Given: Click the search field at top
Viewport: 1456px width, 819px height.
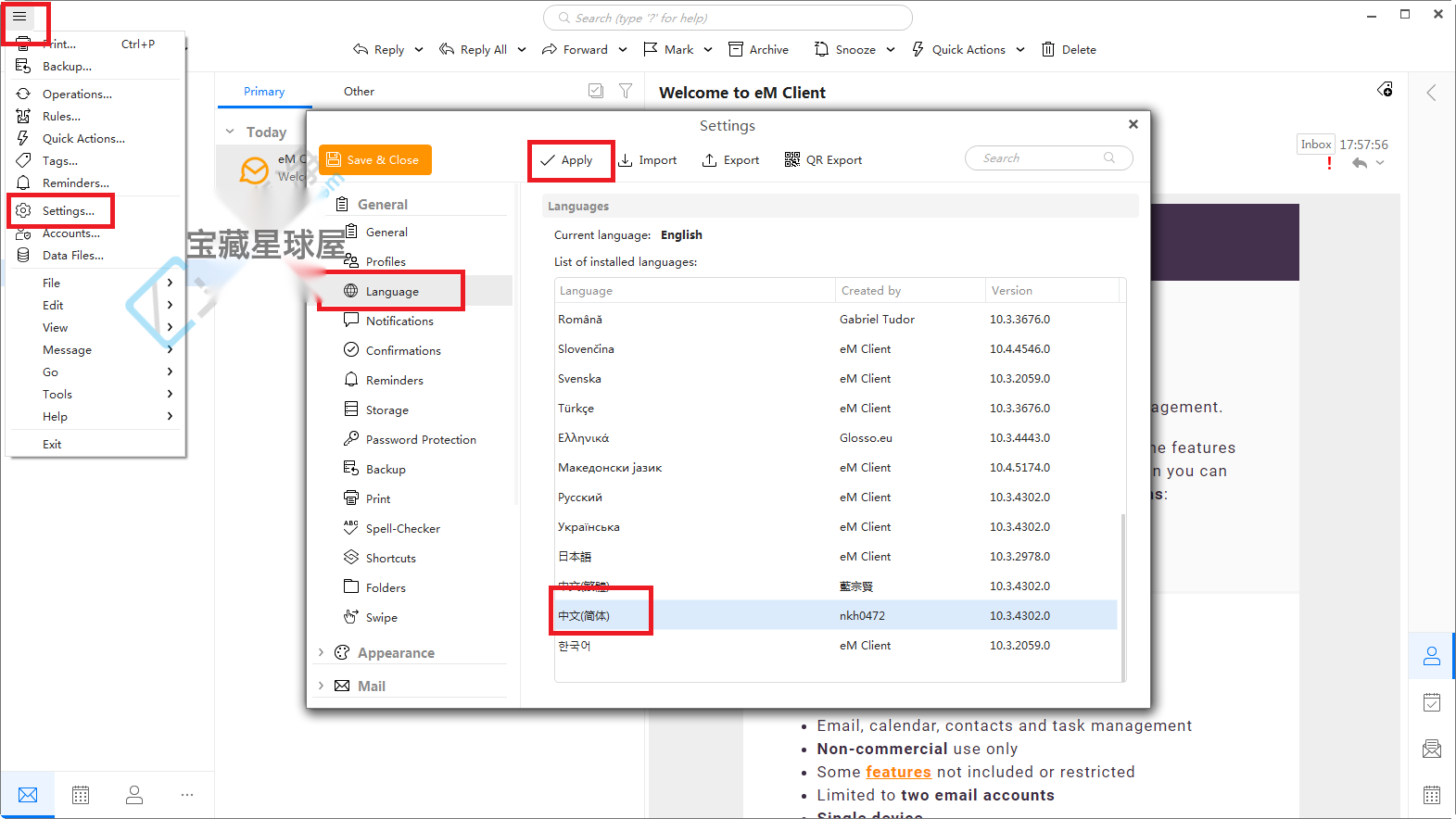Looking at the screenshot, I should pyautogui.click(x=728, y=18).
